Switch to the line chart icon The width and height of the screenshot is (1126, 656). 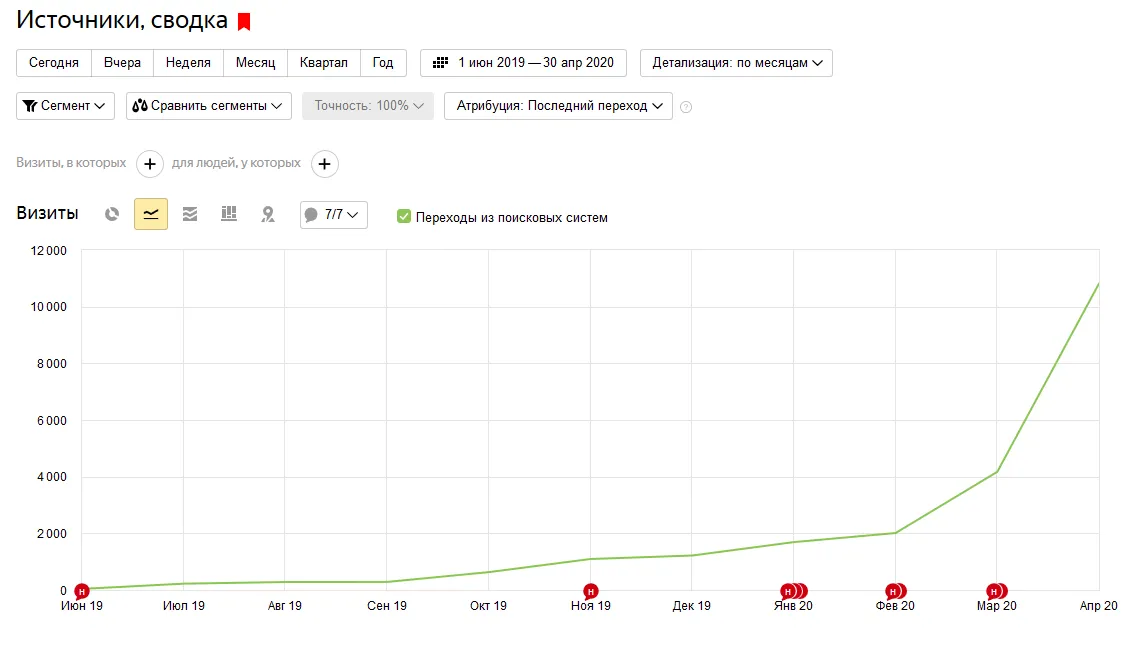(151, 214)
